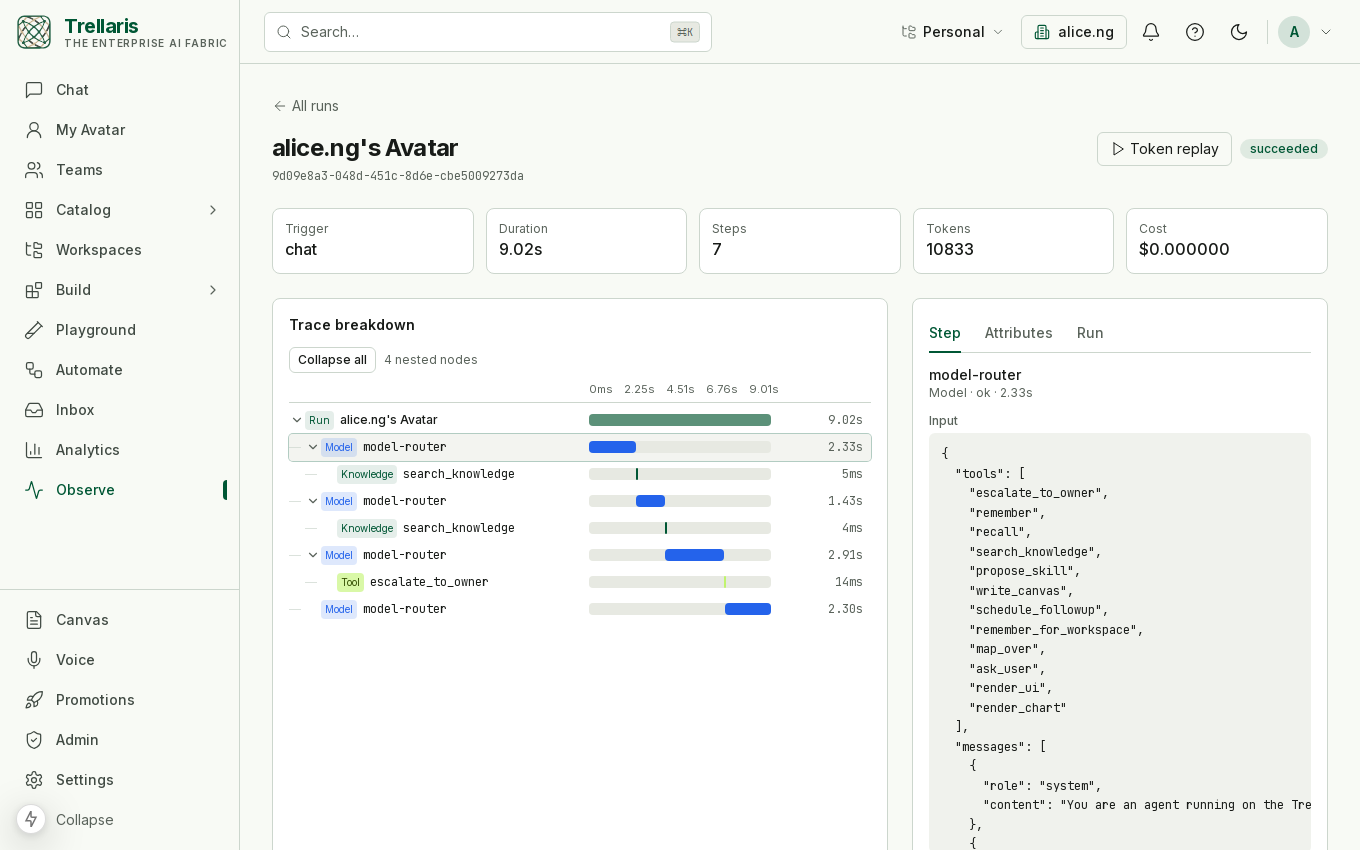Image resolution: width=1360 pixels, height=850 pixels.
Task: Open the notifications bell icon
Action: 1151,32
